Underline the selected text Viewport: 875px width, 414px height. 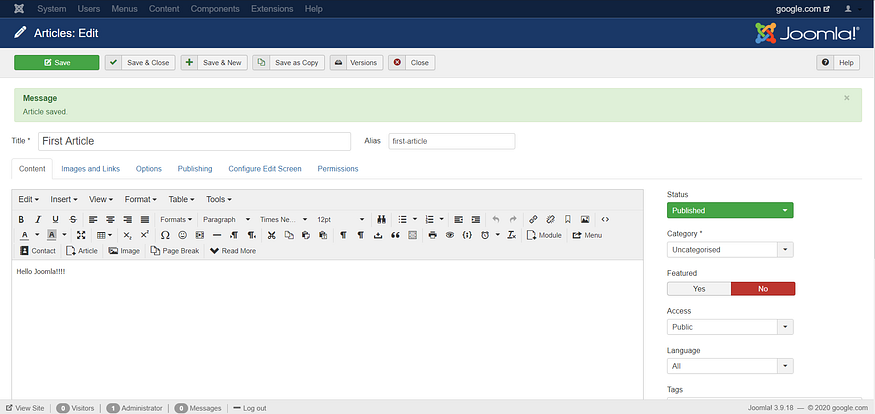click(55, 219)
